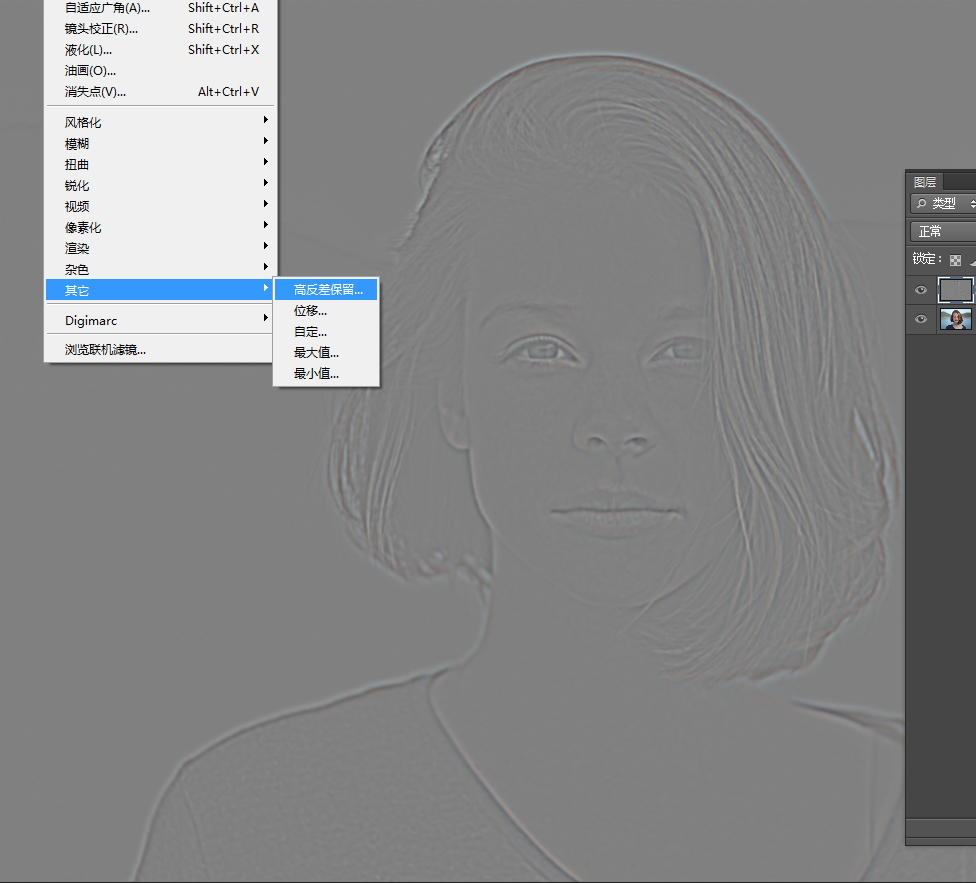This screenshot has height=883, width=976.
Task: Expand the 渲染 submenu
Action: coord(160,248)
